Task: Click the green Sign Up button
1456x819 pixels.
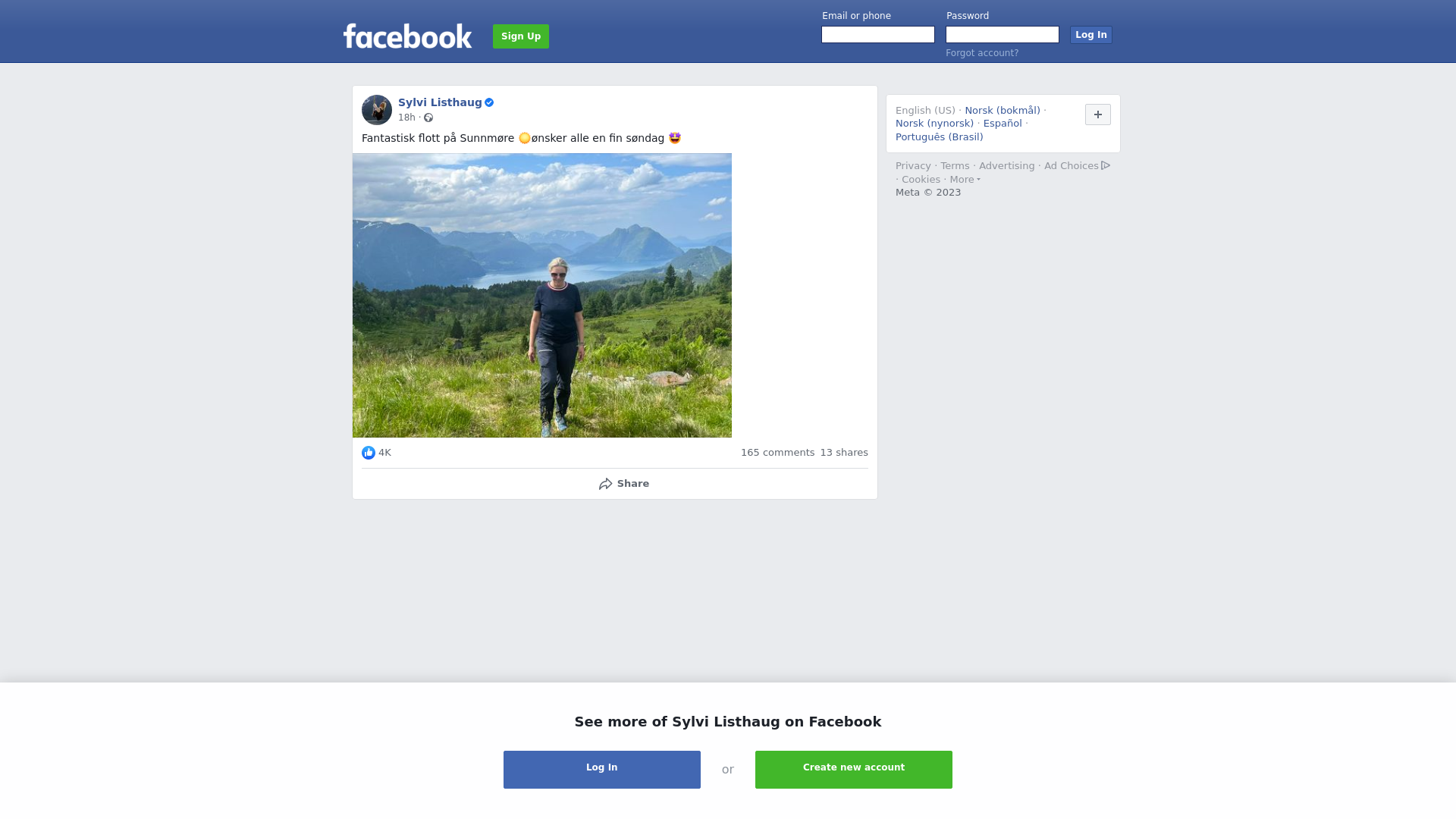Action: (x=521, y=36)
